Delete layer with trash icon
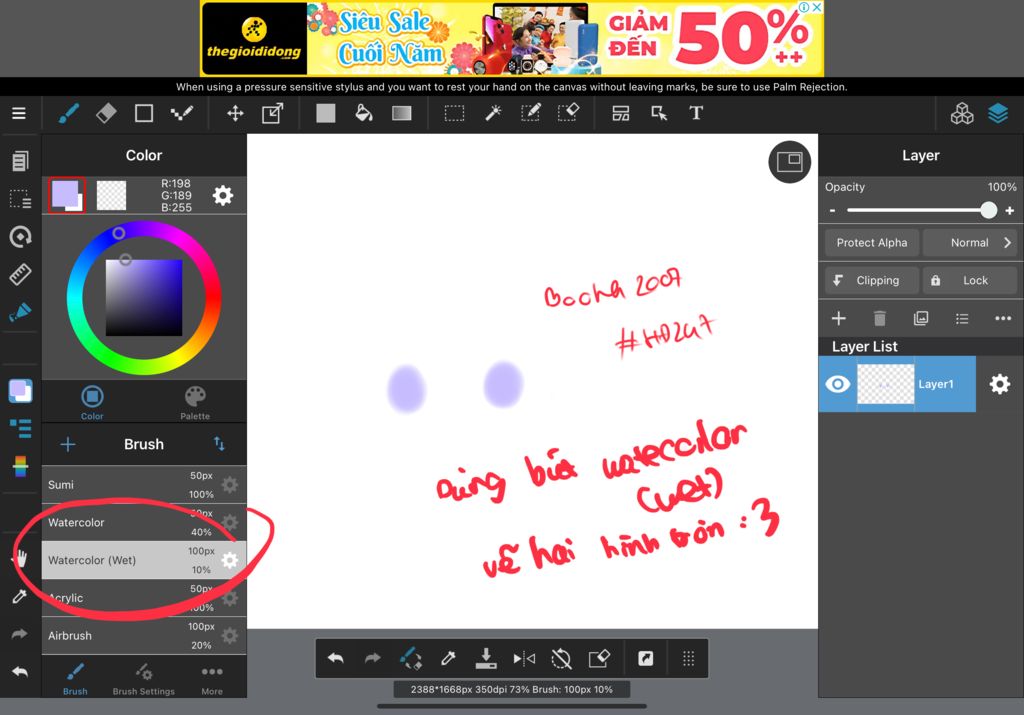Screen dimensions: 1024x715 pyautogui.click(x=880, y=318)
